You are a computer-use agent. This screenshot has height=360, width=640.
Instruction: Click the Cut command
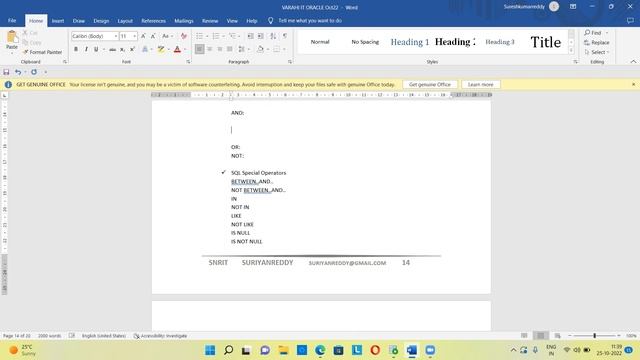click(30, 33)
